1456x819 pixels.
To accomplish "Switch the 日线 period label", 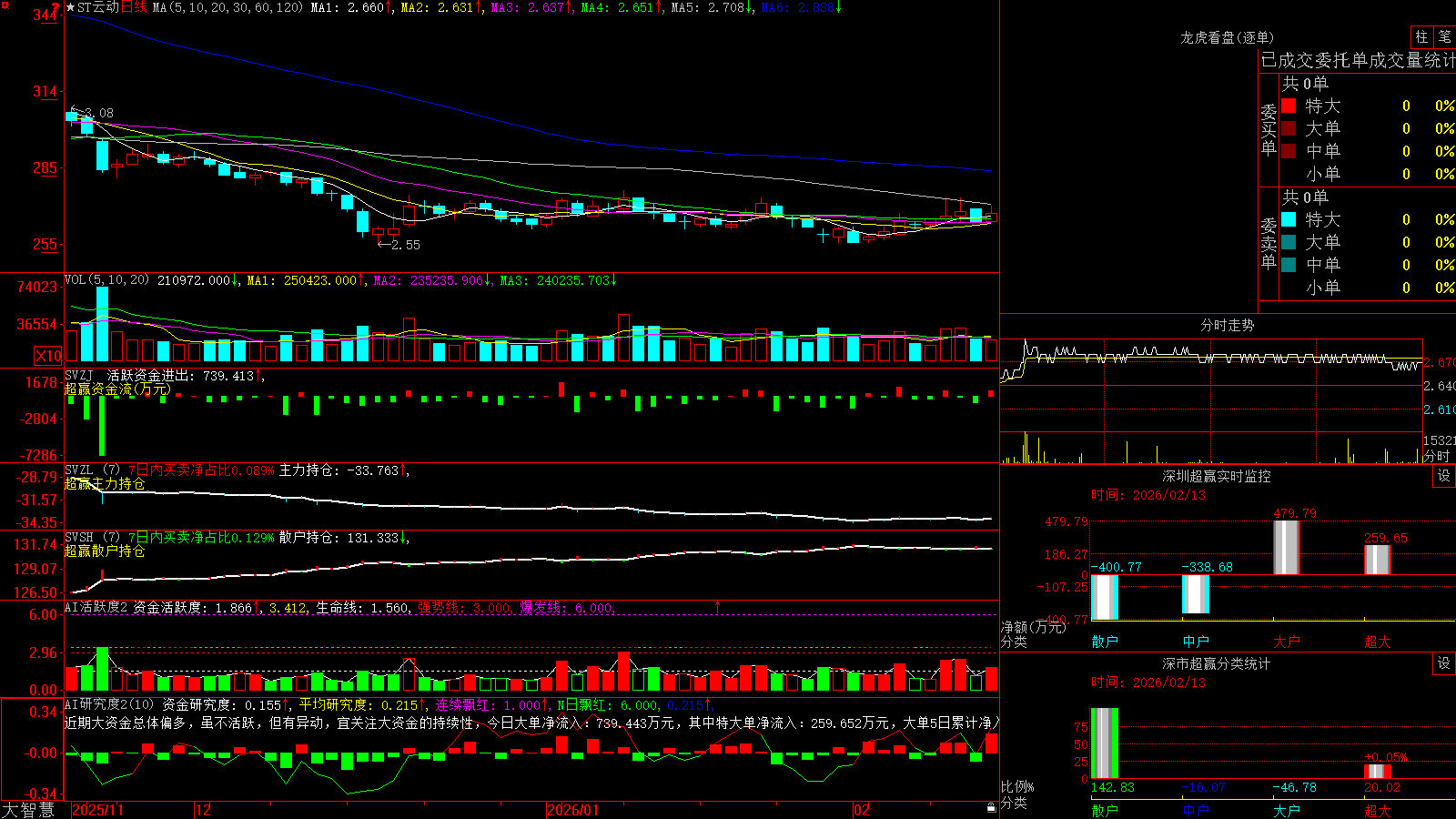I will [x=134, y=7].
